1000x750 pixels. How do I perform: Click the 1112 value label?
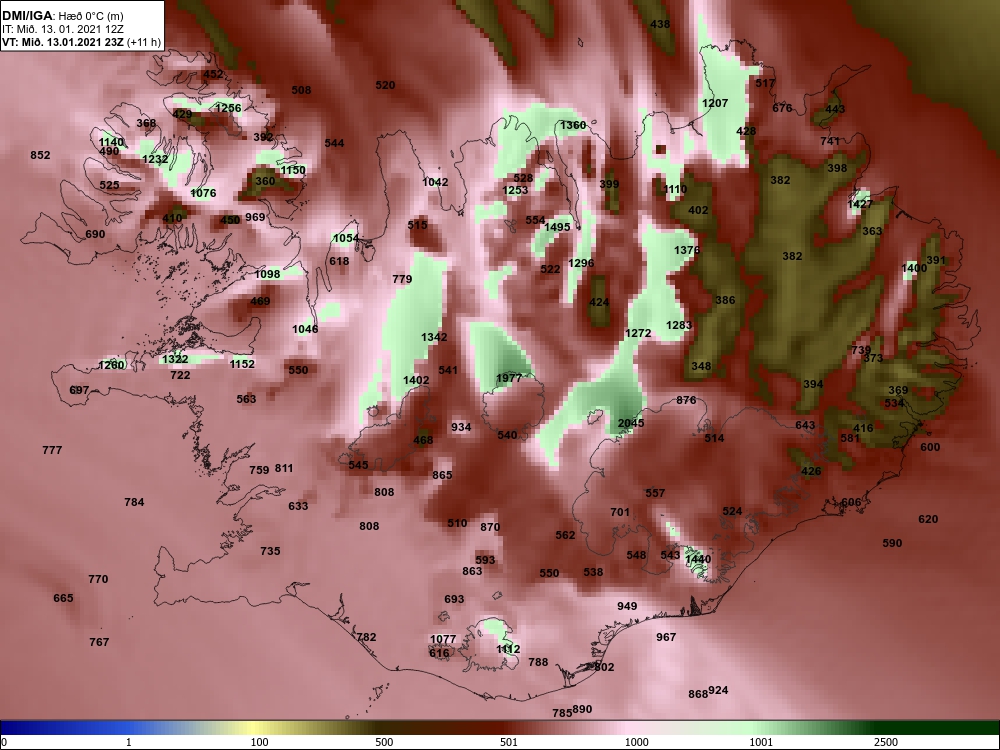click(x=508, y=649)
